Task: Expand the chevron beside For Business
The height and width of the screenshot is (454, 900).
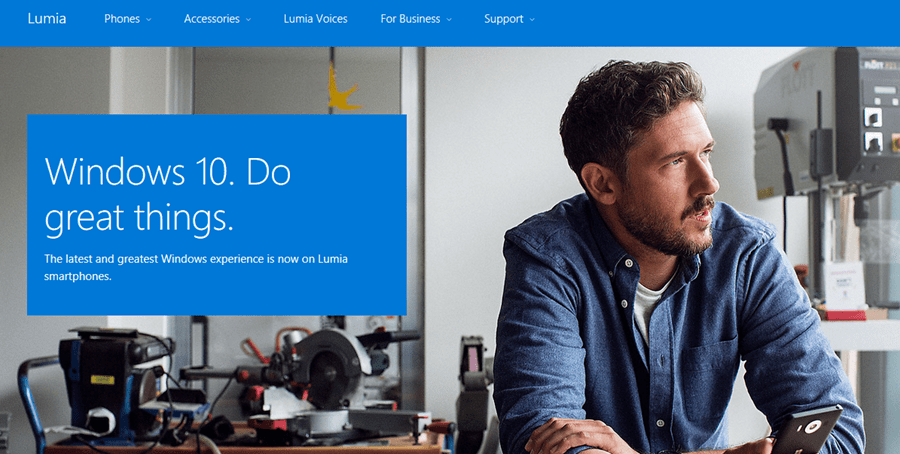Action: point(449,20)
